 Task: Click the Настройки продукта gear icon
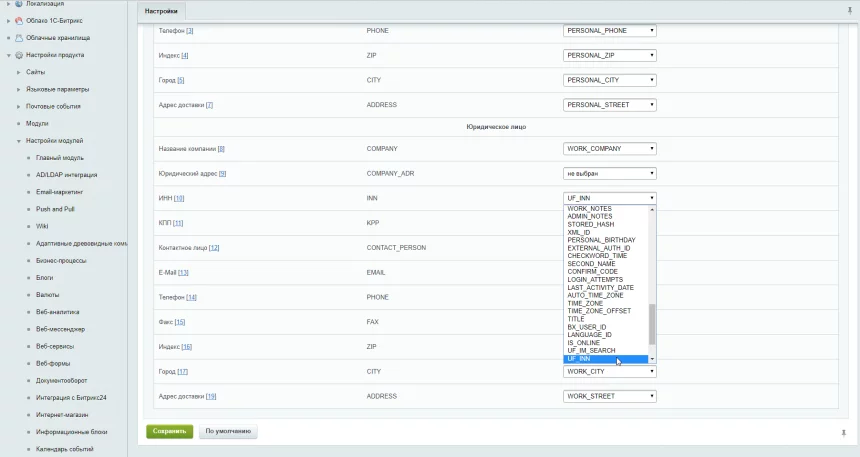click(x=19, y=55)
